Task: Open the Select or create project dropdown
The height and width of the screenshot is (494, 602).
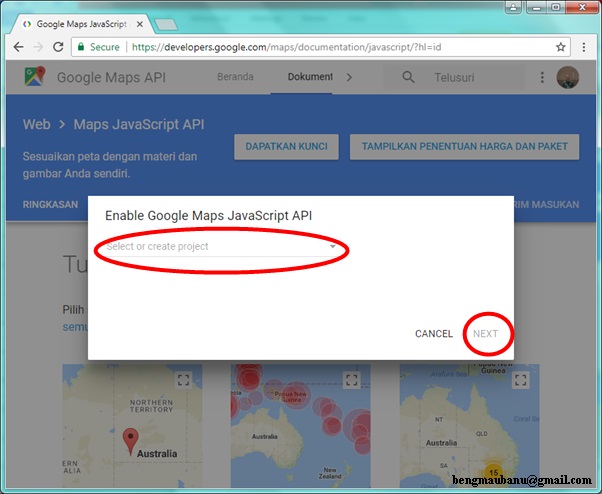Action: 222,246
